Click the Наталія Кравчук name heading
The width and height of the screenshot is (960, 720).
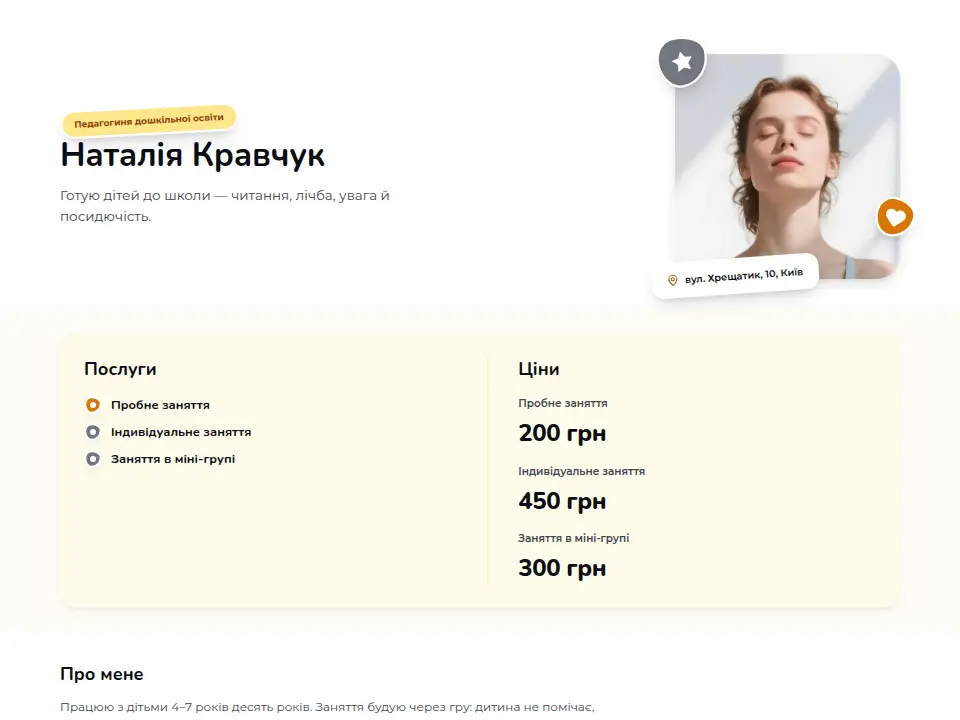pos(192,154)
